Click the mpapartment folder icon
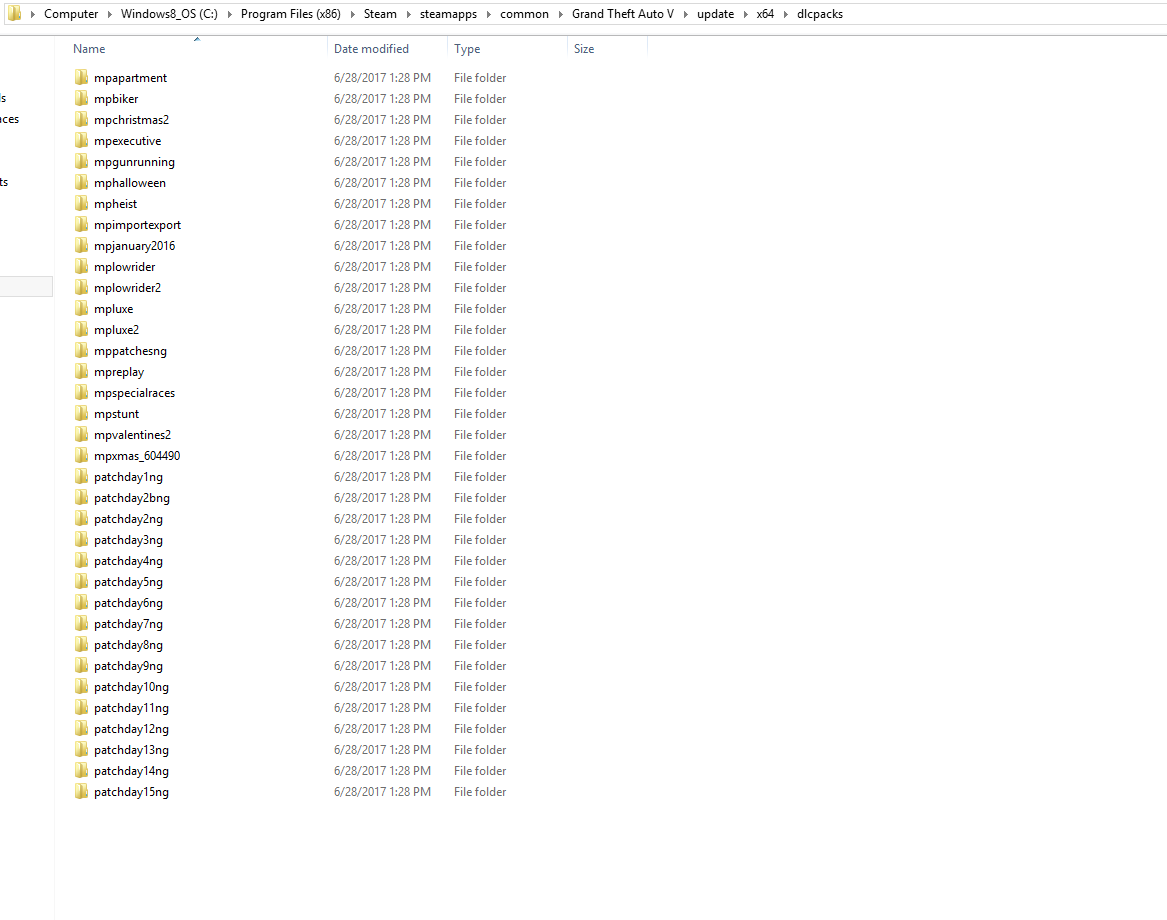Viewport: 1167px width, 920px height. click(x=81, y=77)
